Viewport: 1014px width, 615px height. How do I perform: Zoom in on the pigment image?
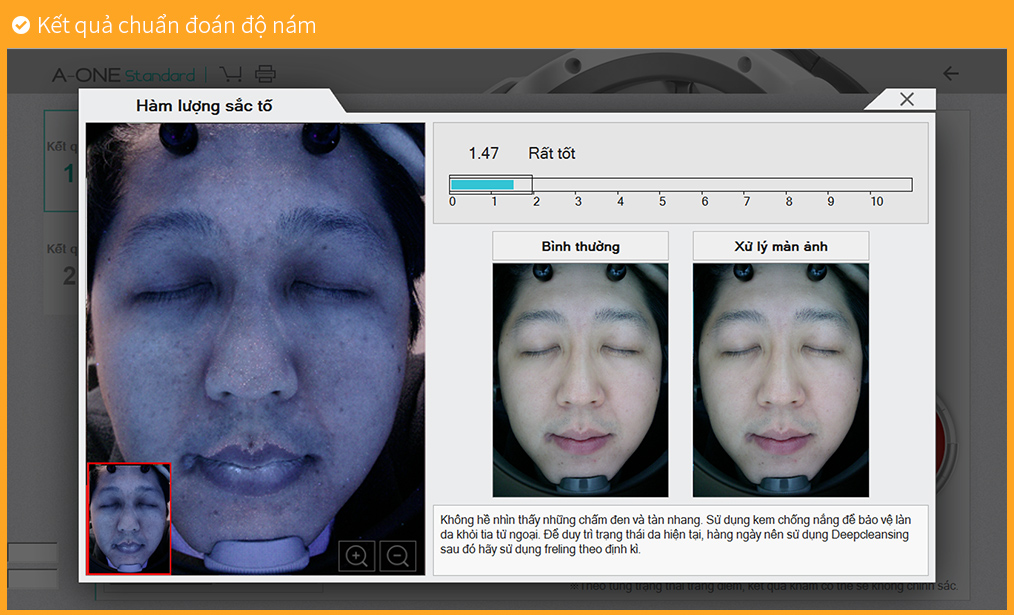pos(357,556)
